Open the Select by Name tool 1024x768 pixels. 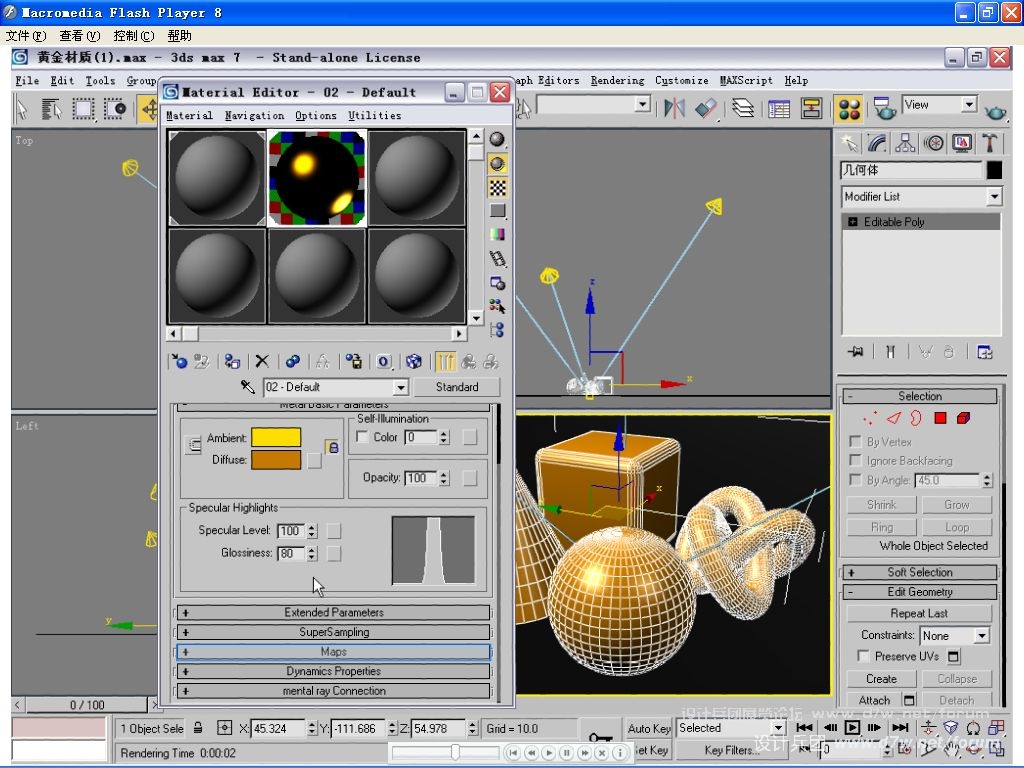tap(51, 108)
